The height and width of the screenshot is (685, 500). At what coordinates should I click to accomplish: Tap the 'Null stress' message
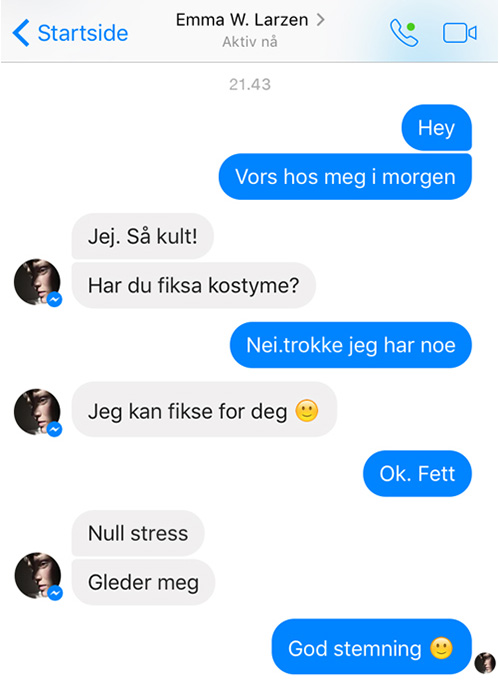pyautogui.click(x=138, y=533)
